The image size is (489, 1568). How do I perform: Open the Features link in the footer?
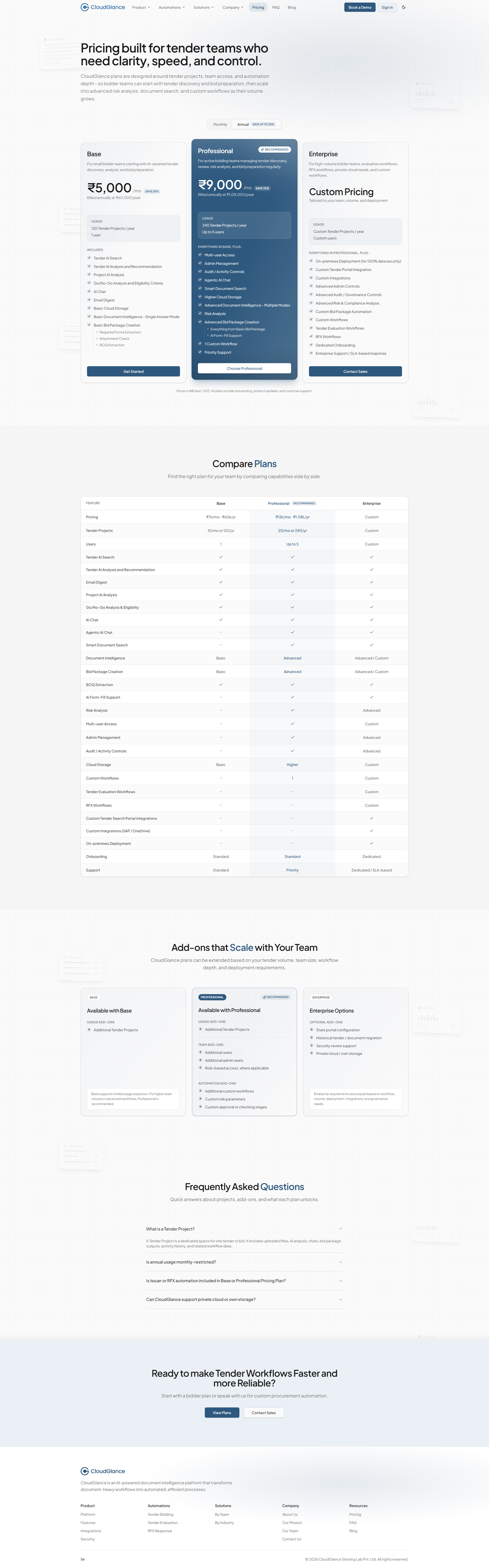pyautogui.click(x=88, y=1522)
